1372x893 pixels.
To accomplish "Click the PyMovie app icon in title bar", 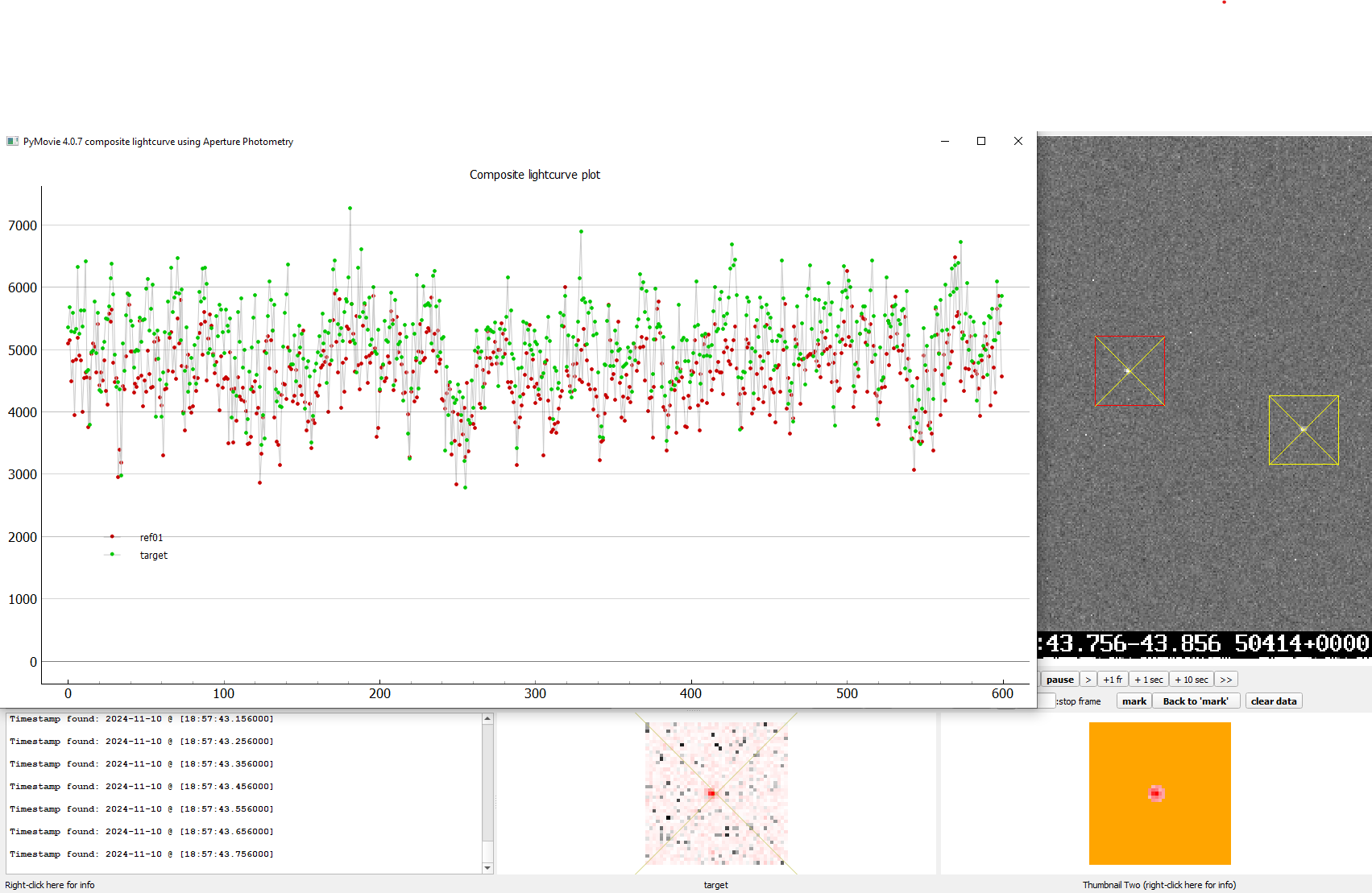I will tap(12, 141).
